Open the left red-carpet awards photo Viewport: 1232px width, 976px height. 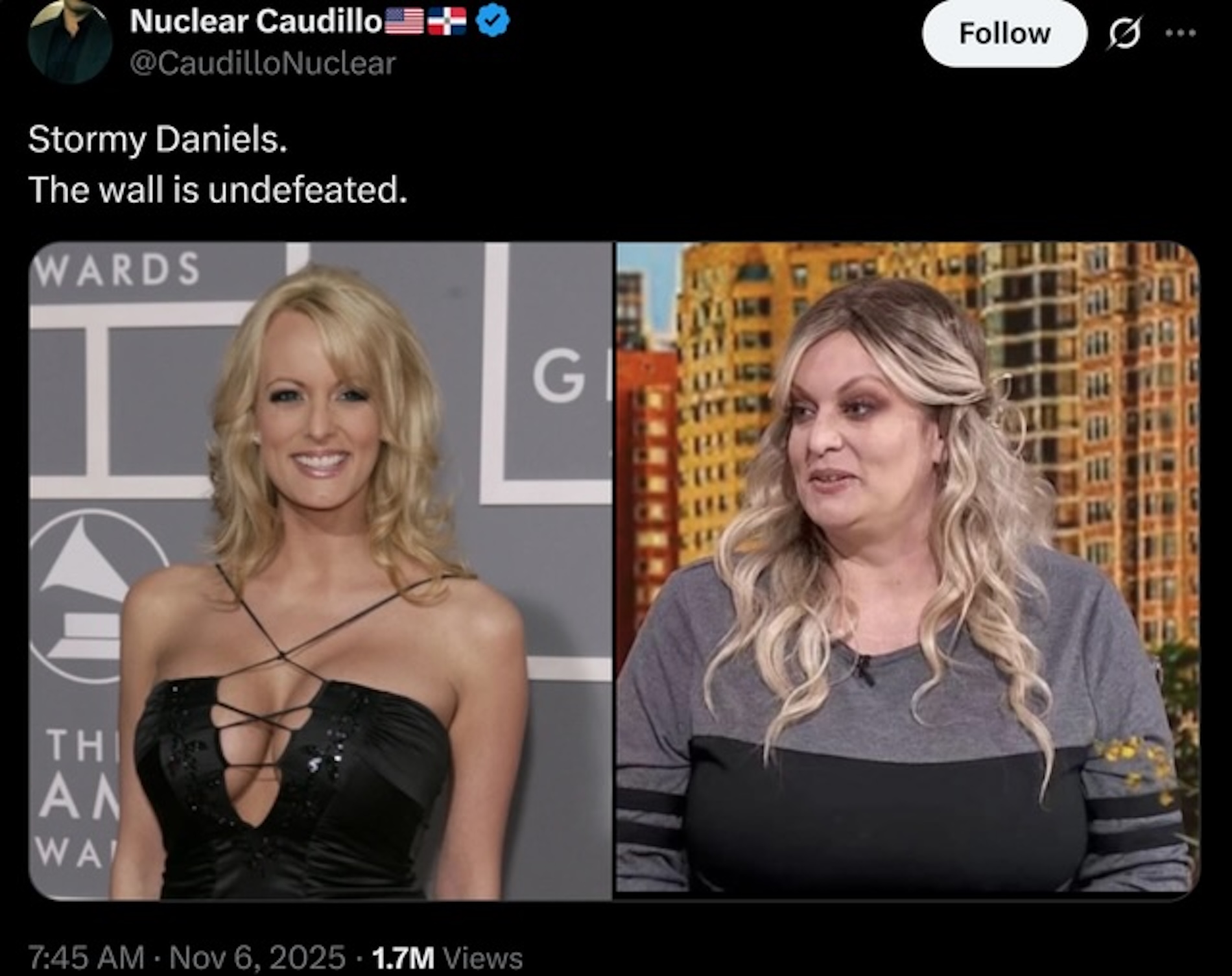pyautogui.click(x=320, y=571)
